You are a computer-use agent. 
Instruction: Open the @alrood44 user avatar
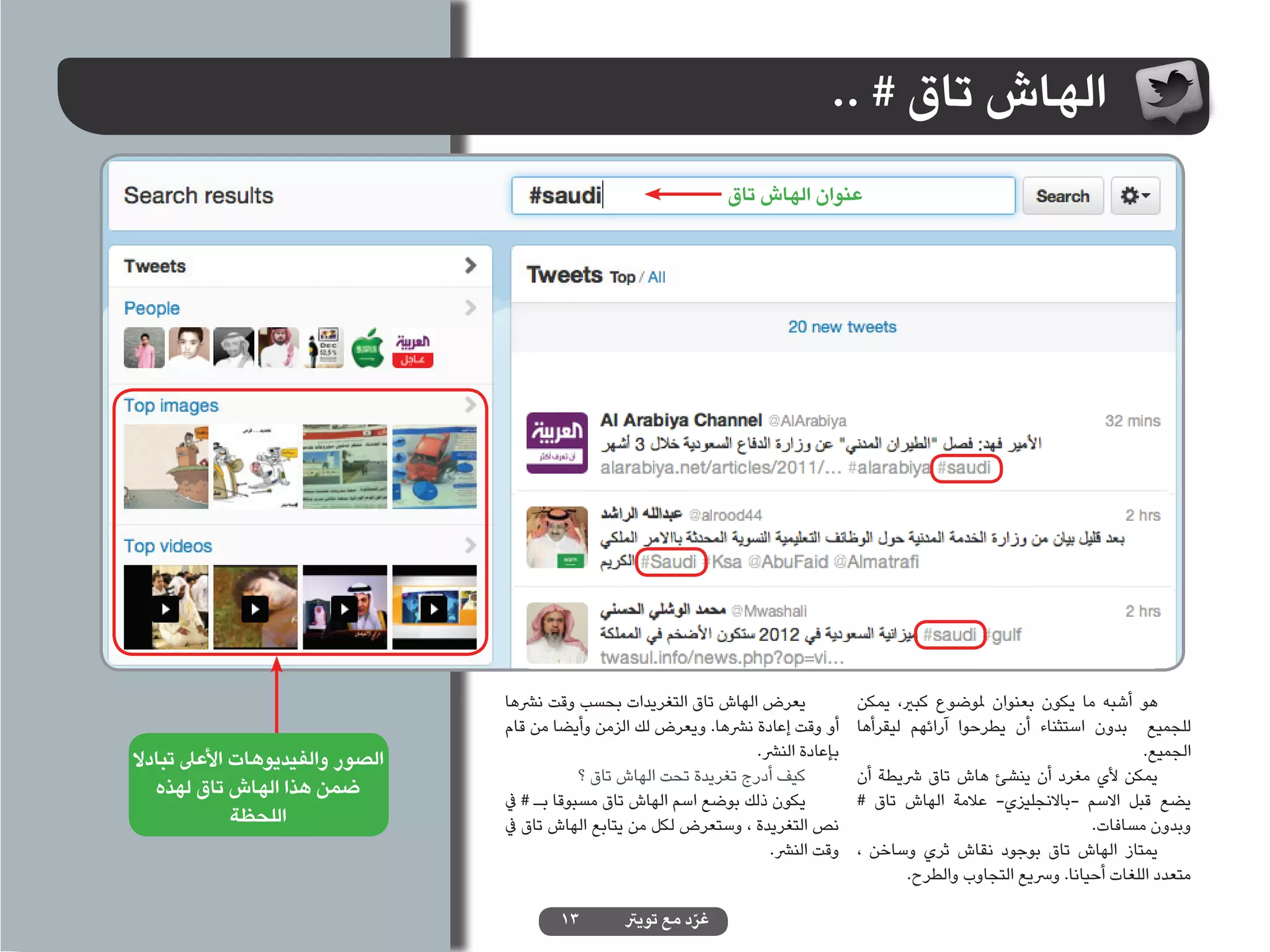tap(557, 537)
